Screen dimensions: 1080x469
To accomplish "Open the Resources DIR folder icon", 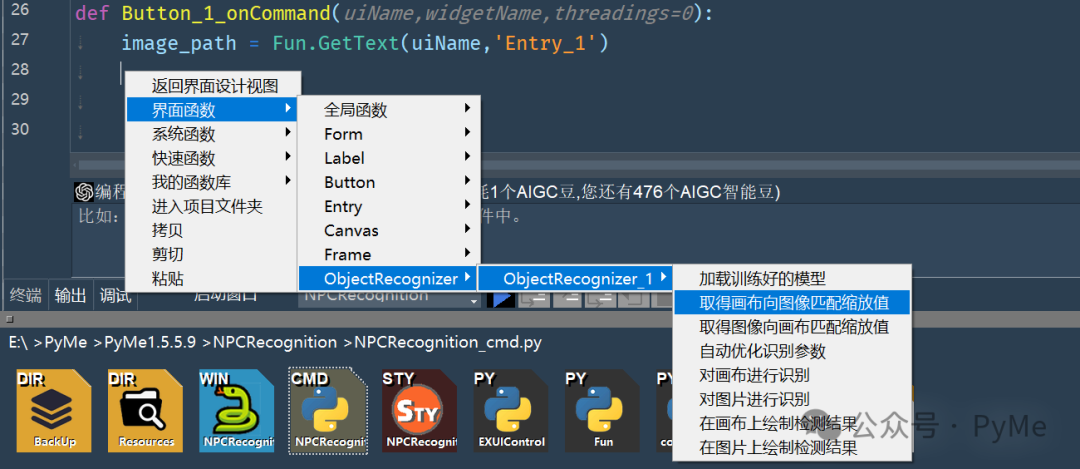I will pyautogui.click(x=145, y=410).
